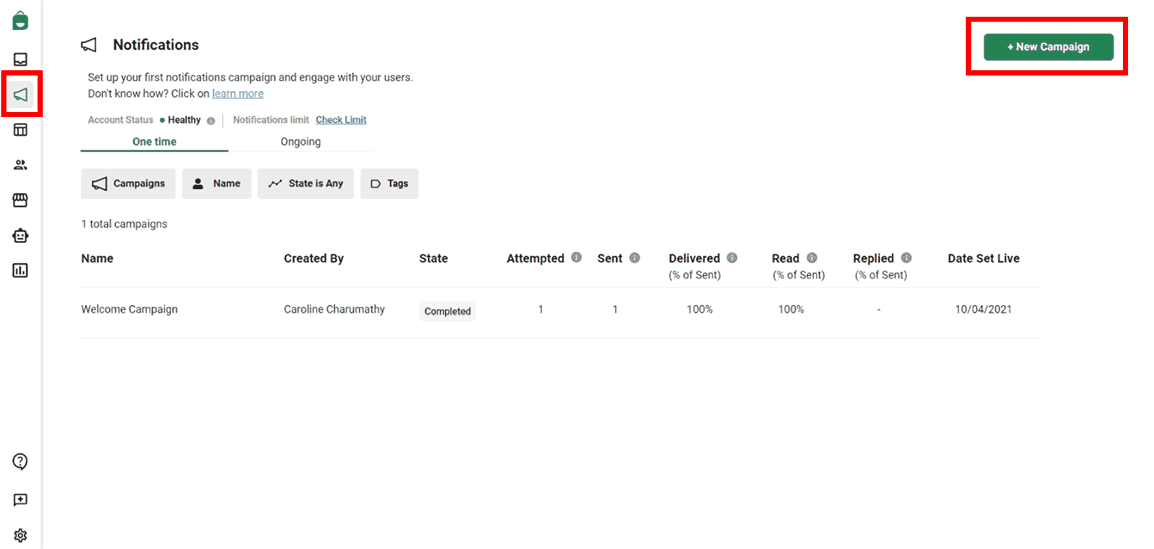Open the settings gear icon

20,535
